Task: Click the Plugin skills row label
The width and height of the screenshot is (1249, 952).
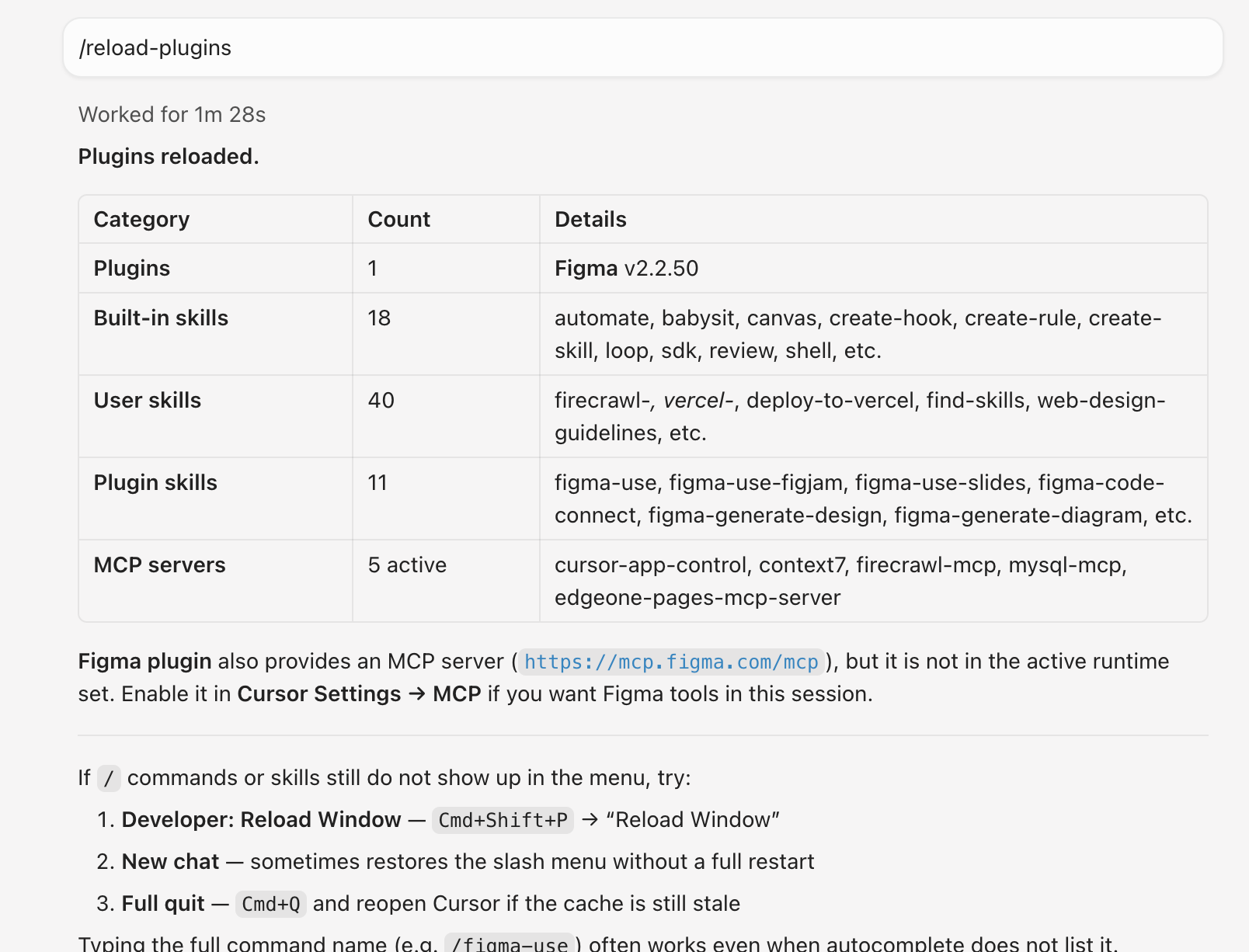Action: tap(155, 482)
